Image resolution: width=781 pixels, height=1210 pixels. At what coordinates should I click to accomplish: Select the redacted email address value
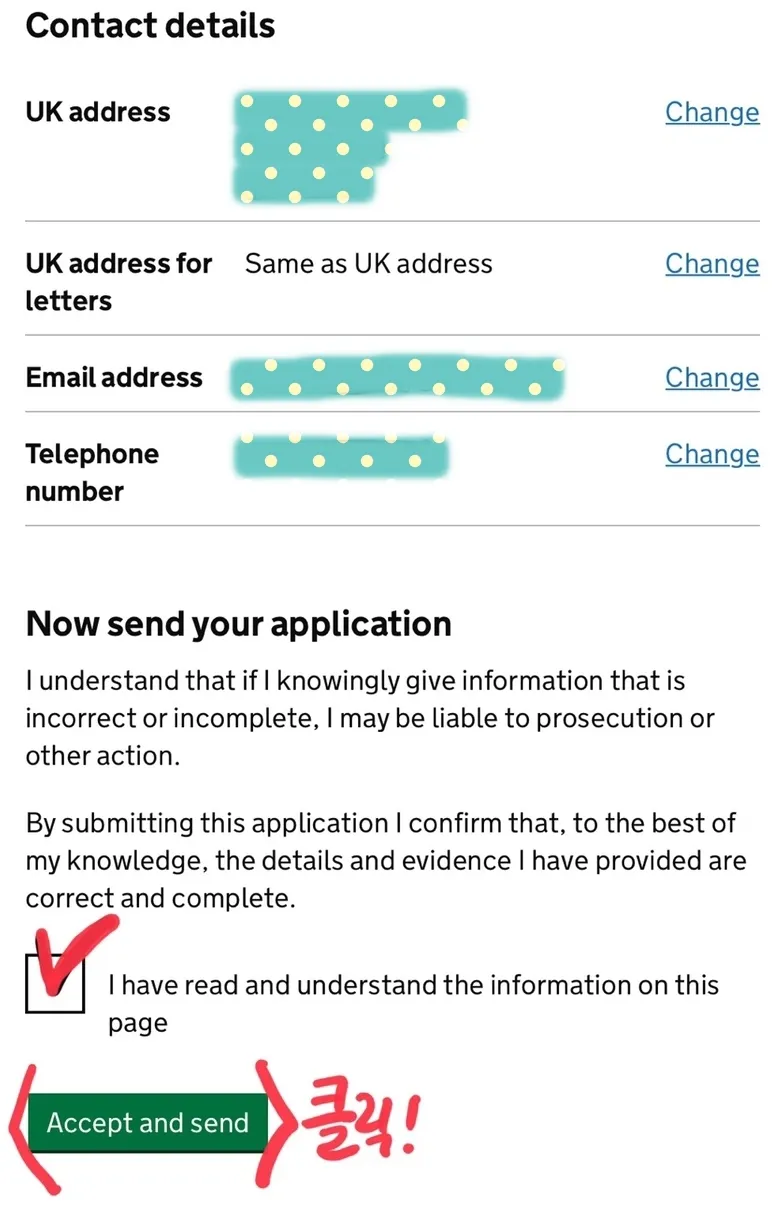tap(397, 378)
